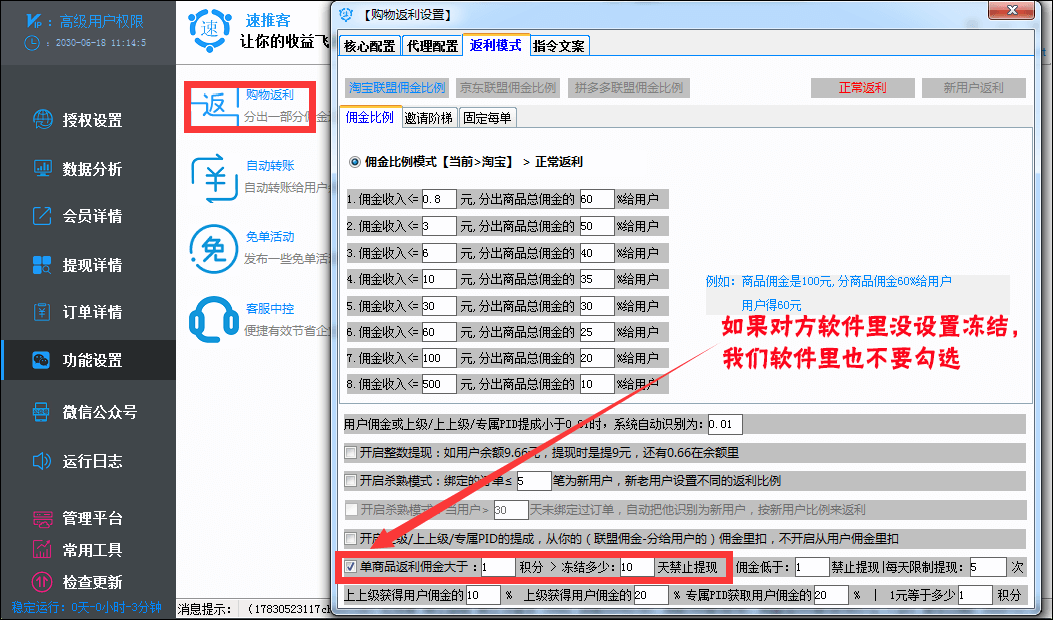1053x620 pixels.
Task: Edit the 专属PID获取用户佣金 percentage field
Action: 830,594
